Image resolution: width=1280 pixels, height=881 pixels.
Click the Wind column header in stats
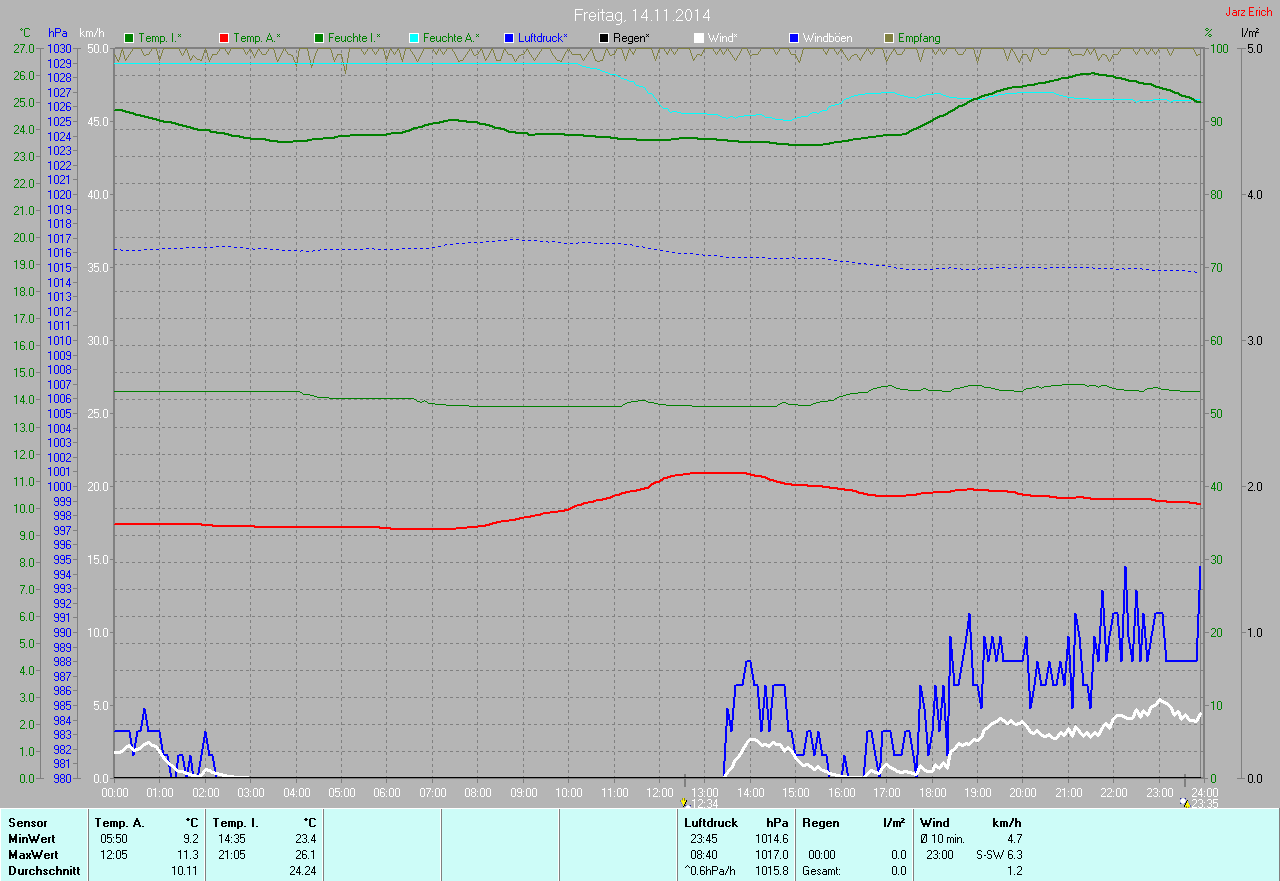(934, 823)
